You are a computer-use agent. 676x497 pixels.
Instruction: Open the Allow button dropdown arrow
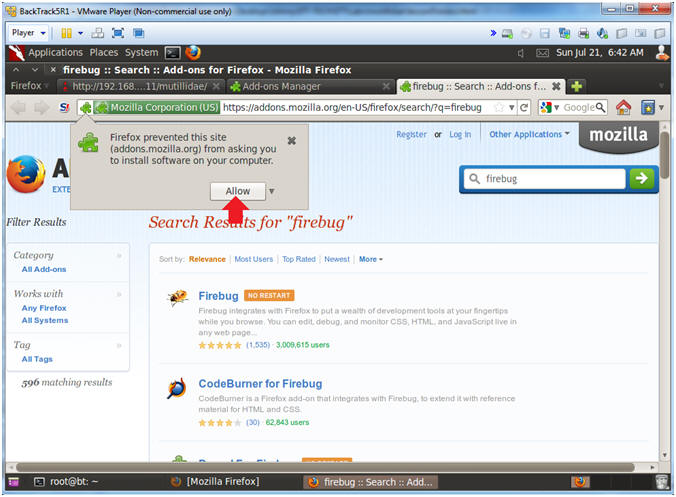pos(272,191)
